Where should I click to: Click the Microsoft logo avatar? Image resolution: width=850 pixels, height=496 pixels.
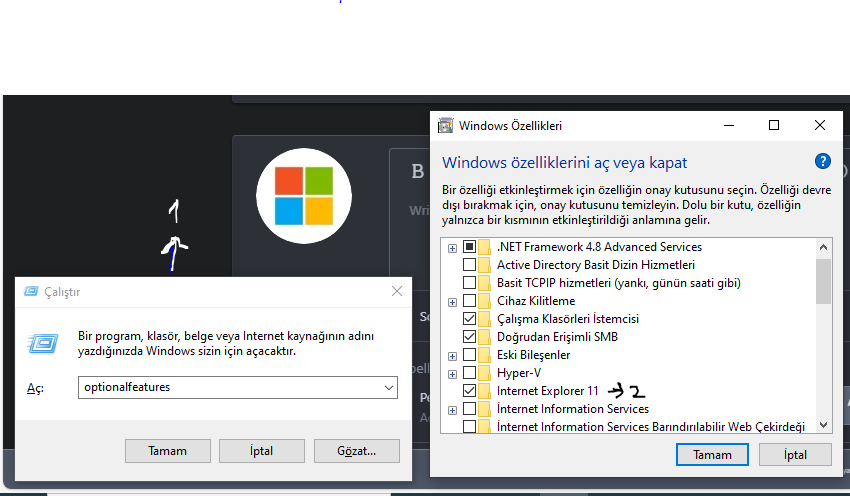click(x=304, y=196)
